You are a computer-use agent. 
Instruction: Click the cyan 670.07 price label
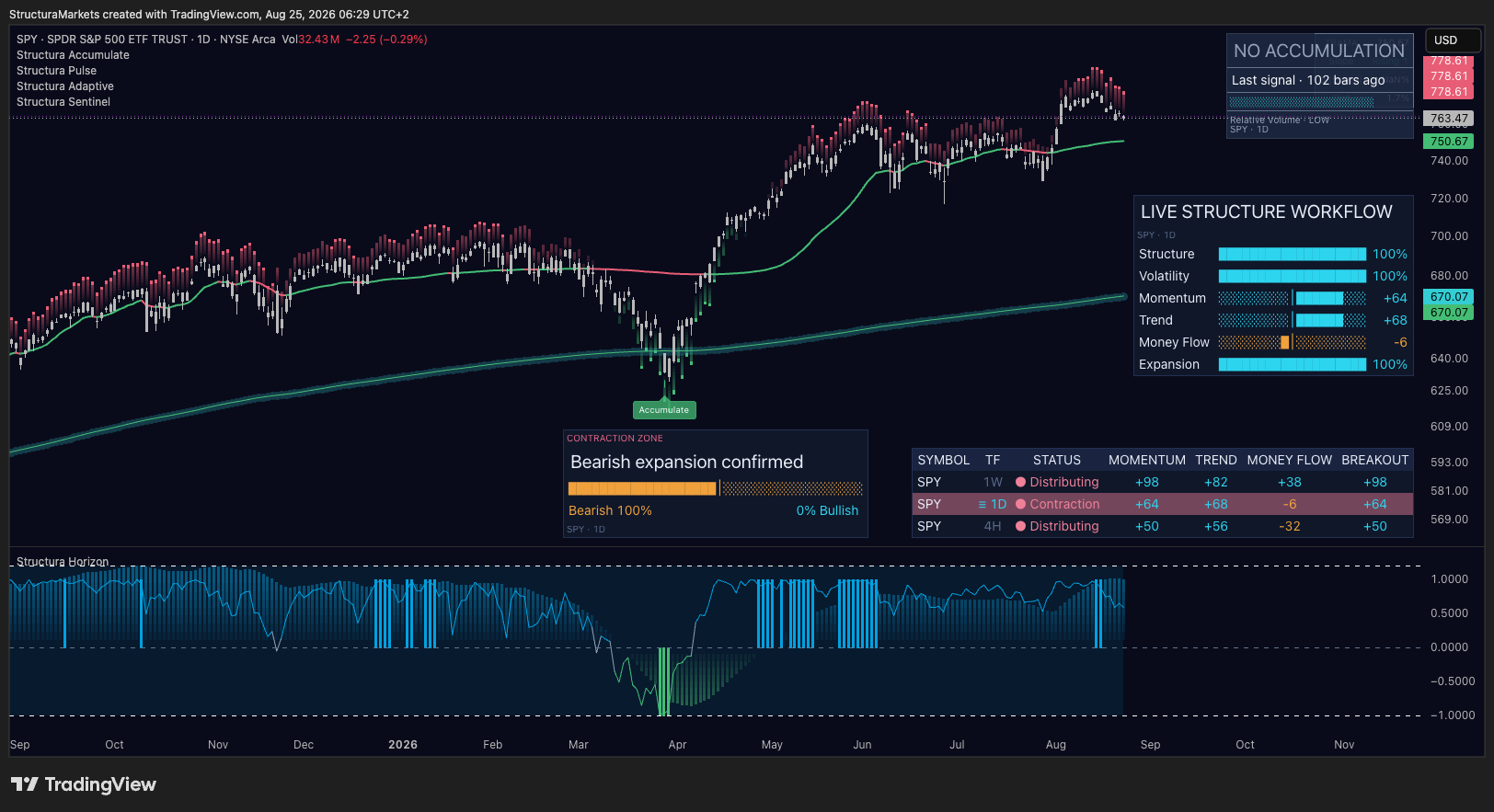(x=1449, y=297)
